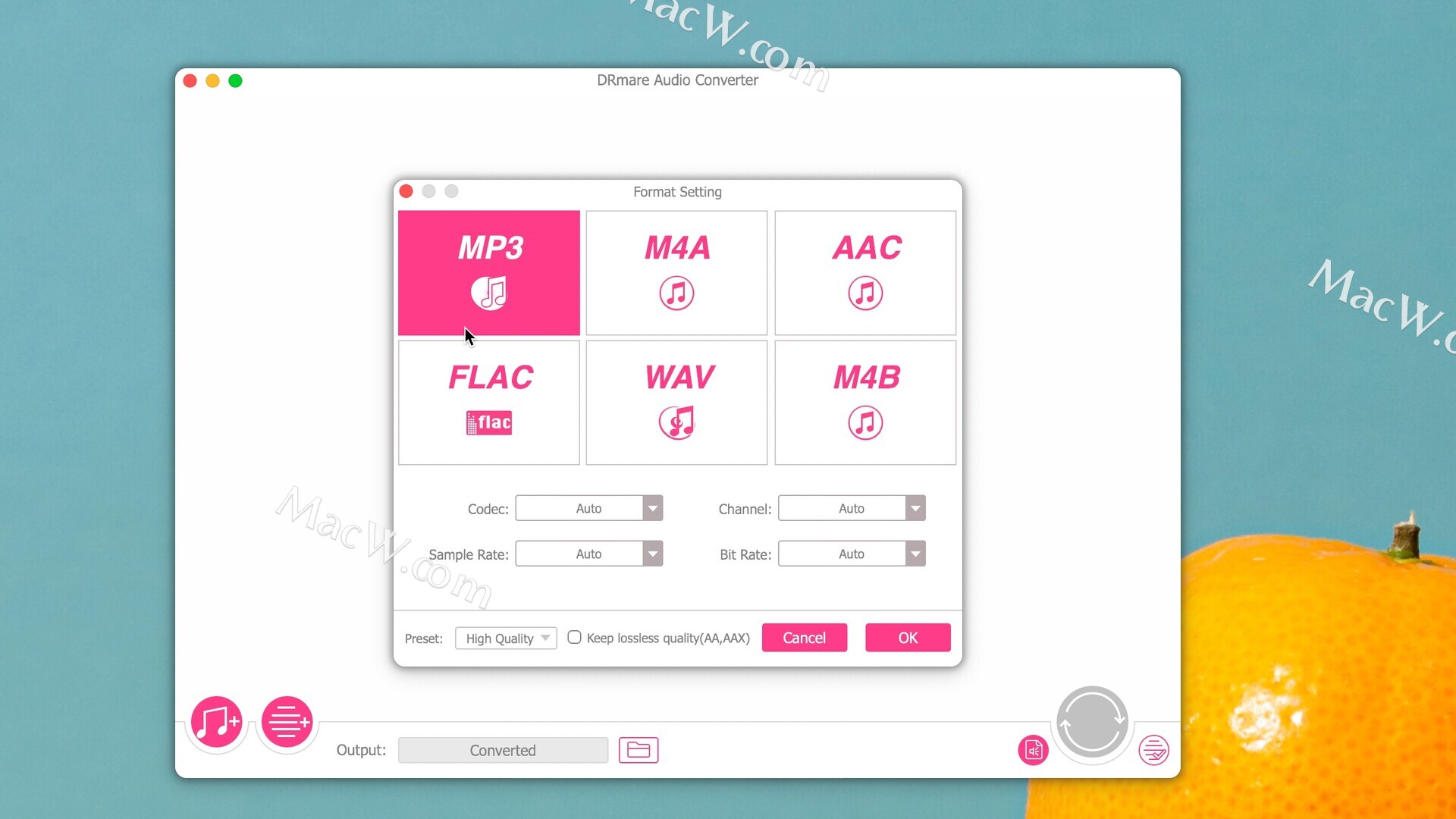Expand the Bit Rate dropdown
The image size is (1456, 819).
click(x=852, y=554)
